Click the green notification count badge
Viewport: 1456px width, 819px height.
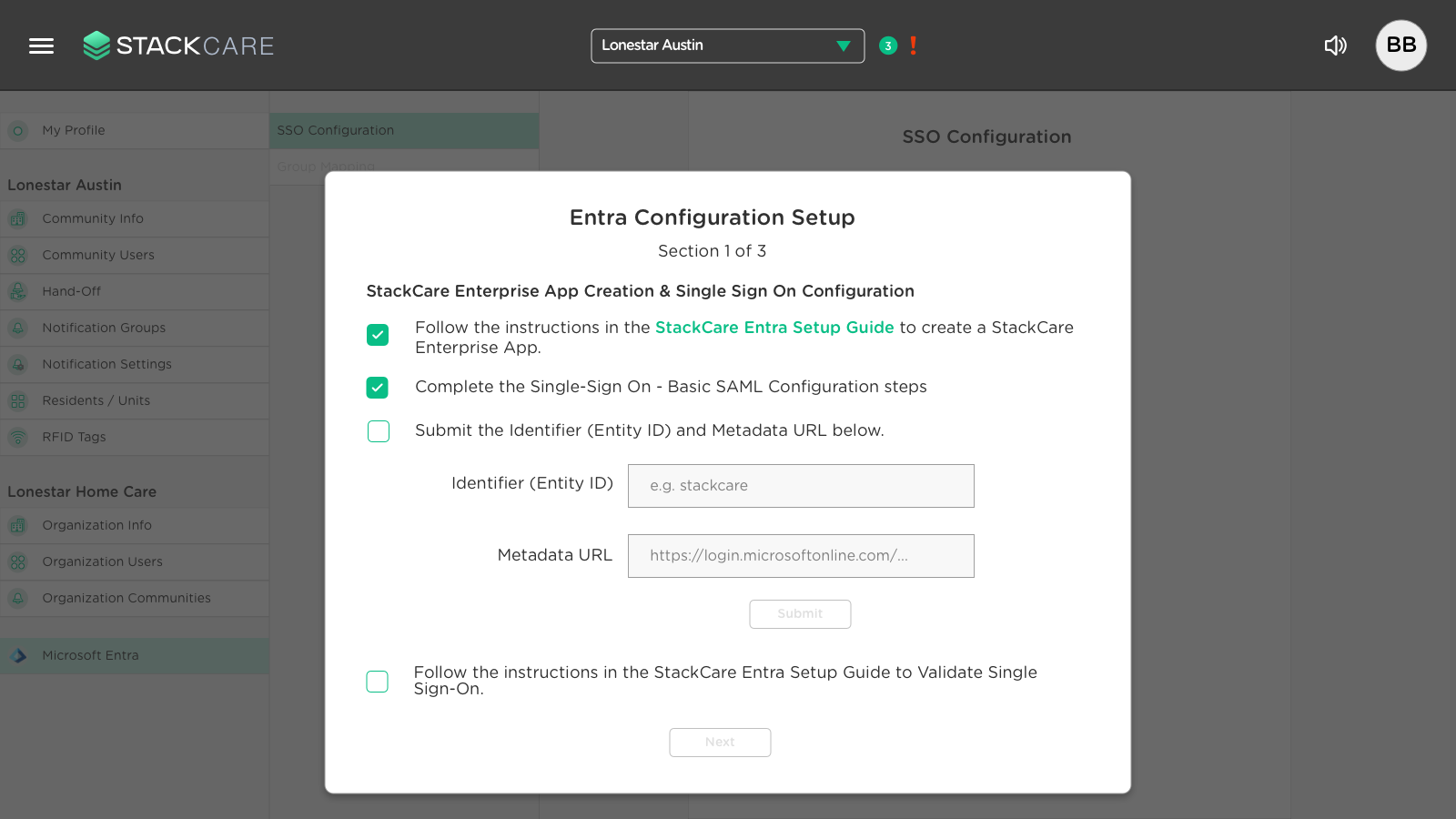point(888,45)
